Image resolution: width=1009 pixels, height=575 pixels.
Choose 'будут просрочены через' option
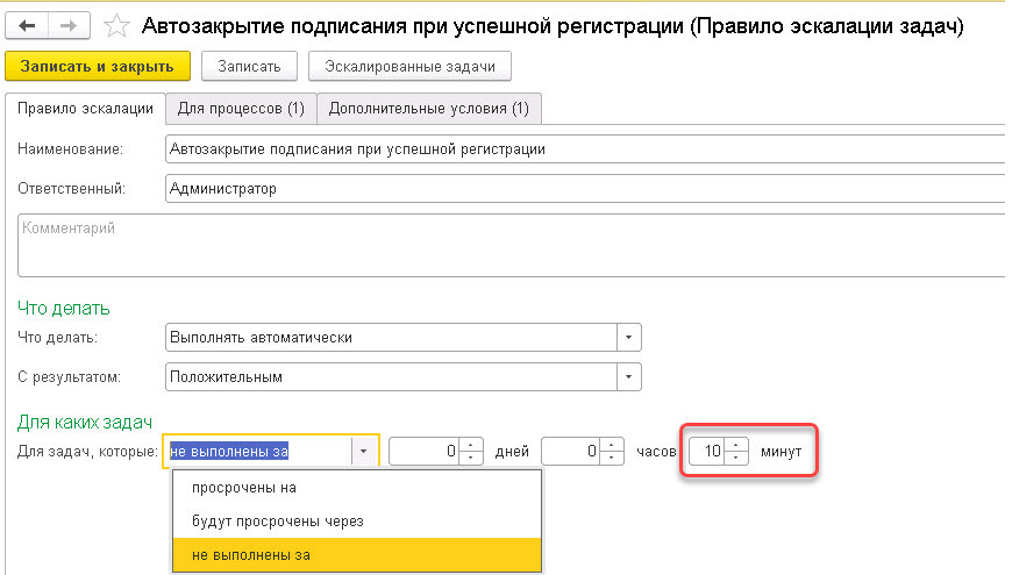(x=277, y=521)
